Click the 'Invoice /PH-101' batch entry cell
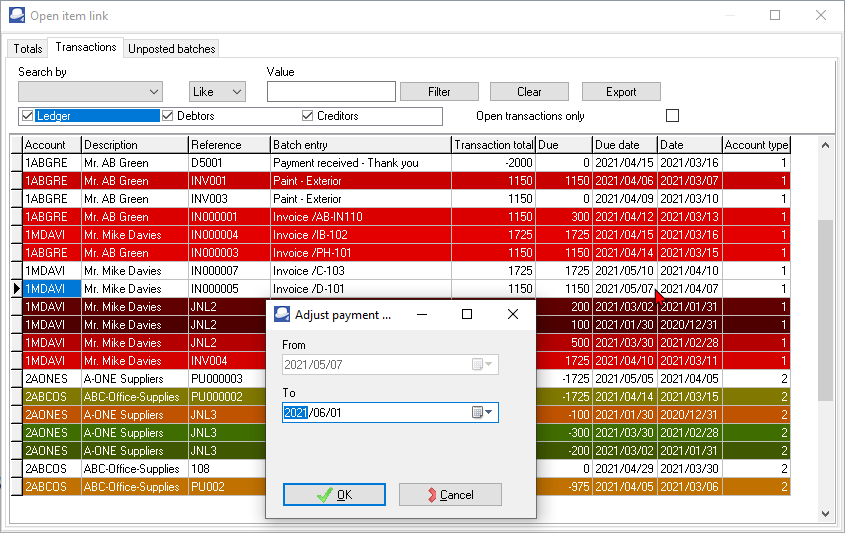 pyautogui.click(x=361, y=253)
